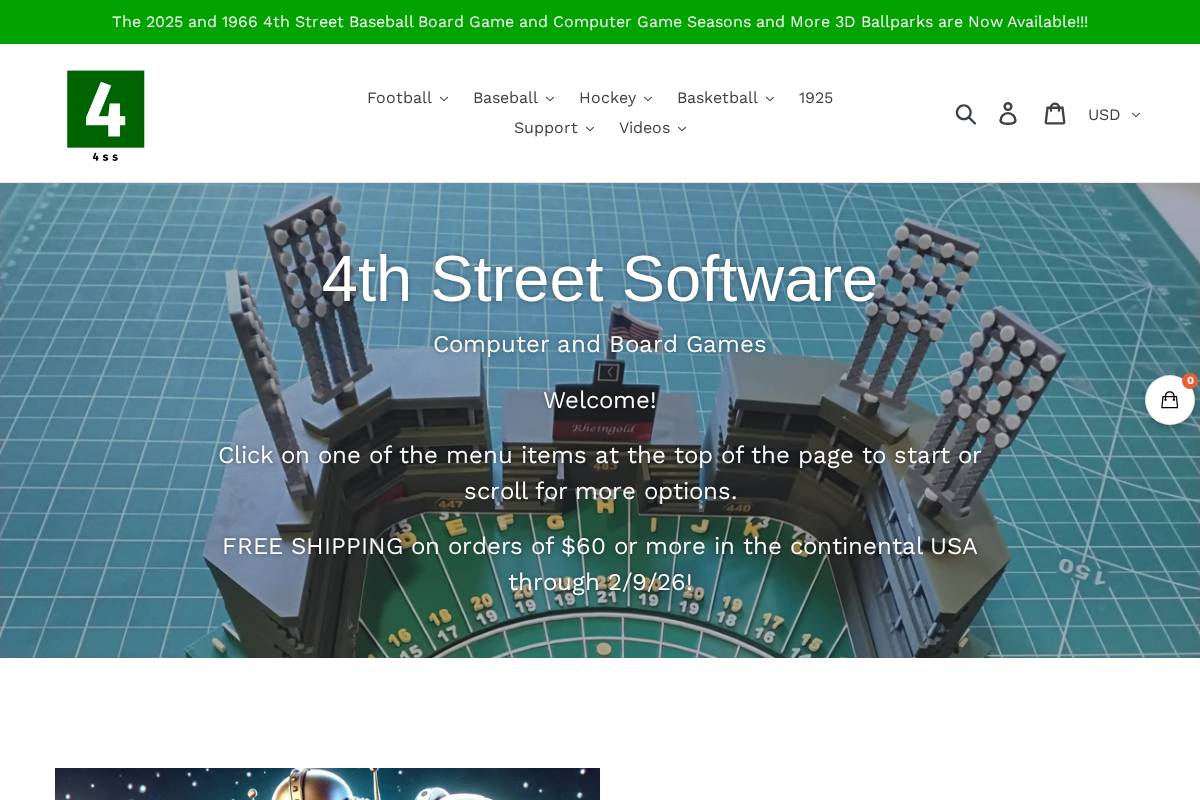Select the Baseball navigation menu
This screenshot has height=800, width=1200.
(x=505, y=98)
